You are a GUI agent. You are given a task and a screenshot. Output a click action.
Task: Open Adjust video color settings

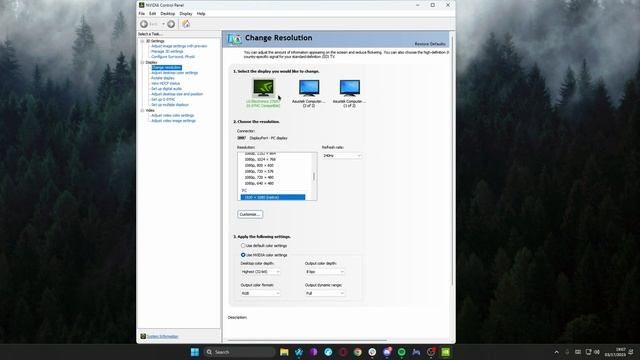point(173,116)
